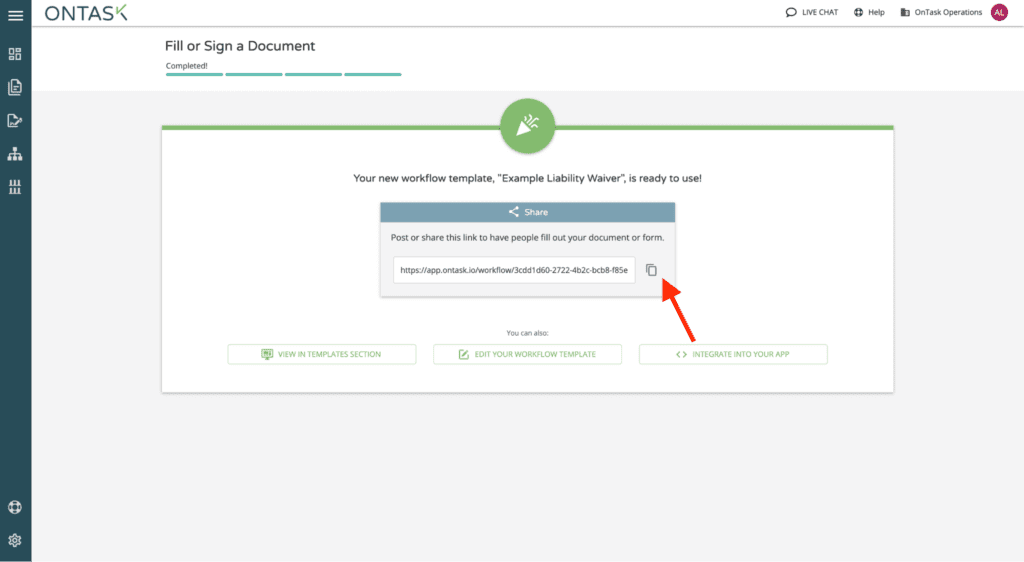
Task: Click the "Fill or Sign a Document" heading
Action: click(x=240, y=46)
